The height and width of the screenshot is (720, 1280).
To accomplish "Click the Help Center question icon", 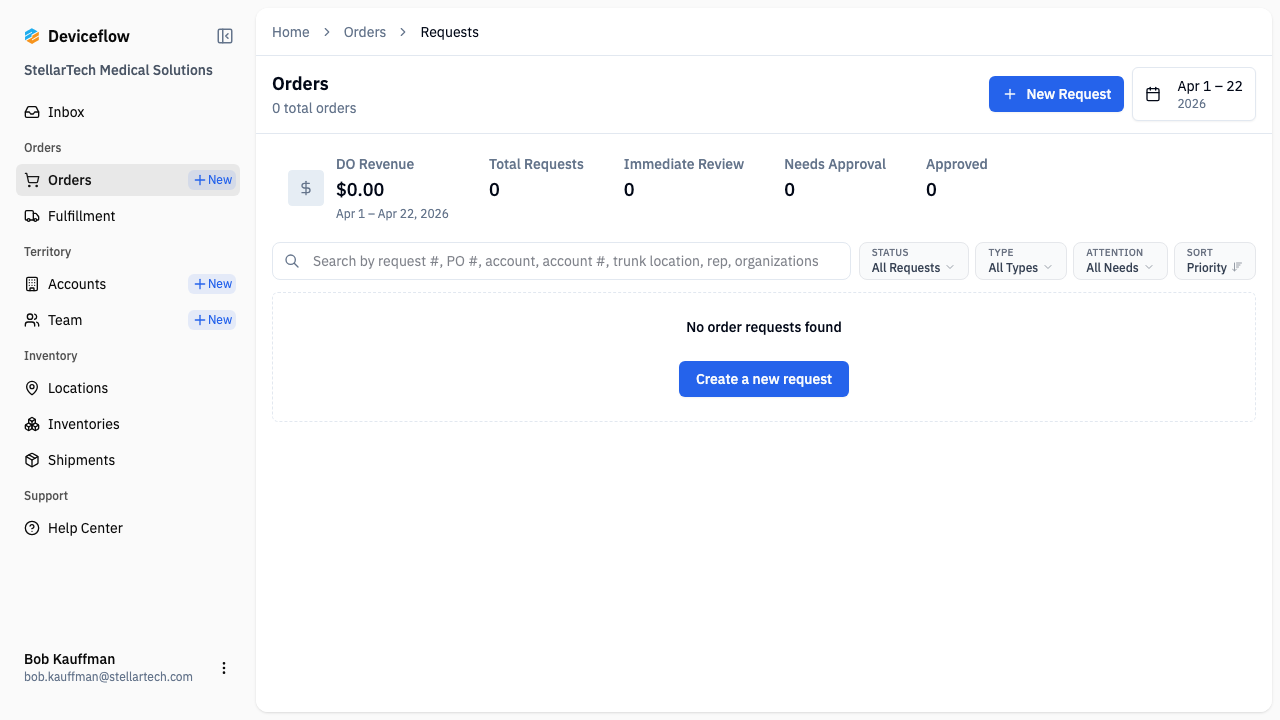I will 32,528.
